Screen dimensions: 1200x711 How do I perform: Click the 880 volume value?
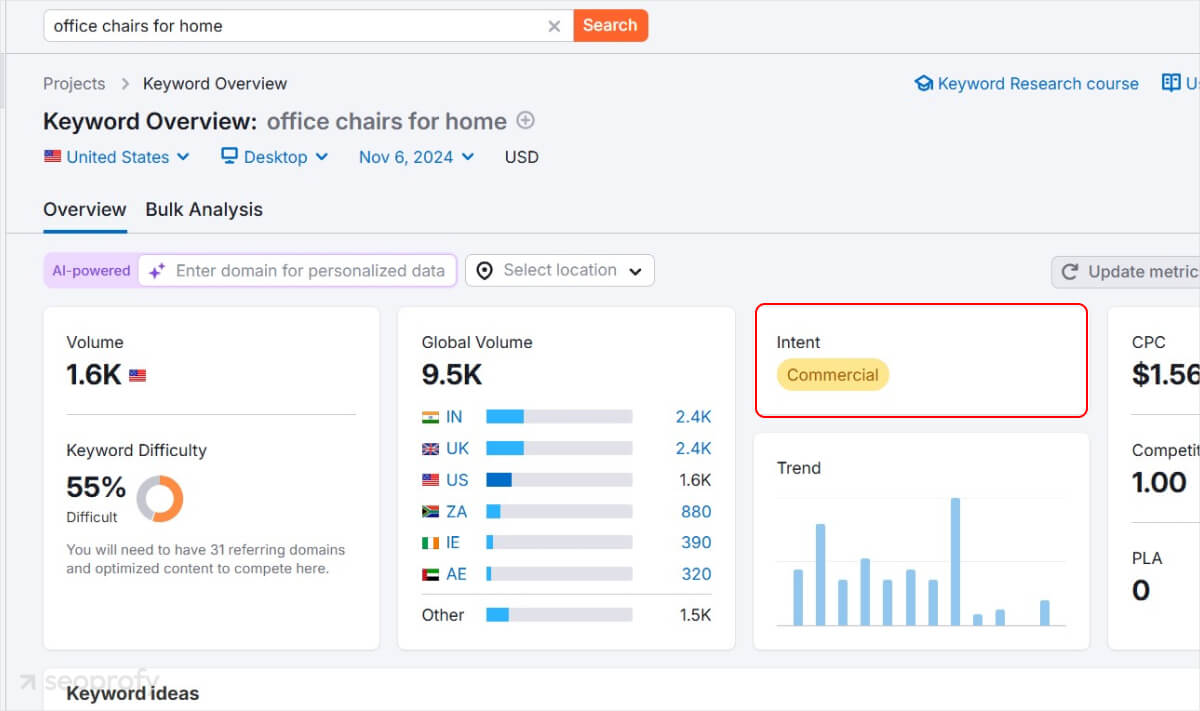(x=696, y=511)
